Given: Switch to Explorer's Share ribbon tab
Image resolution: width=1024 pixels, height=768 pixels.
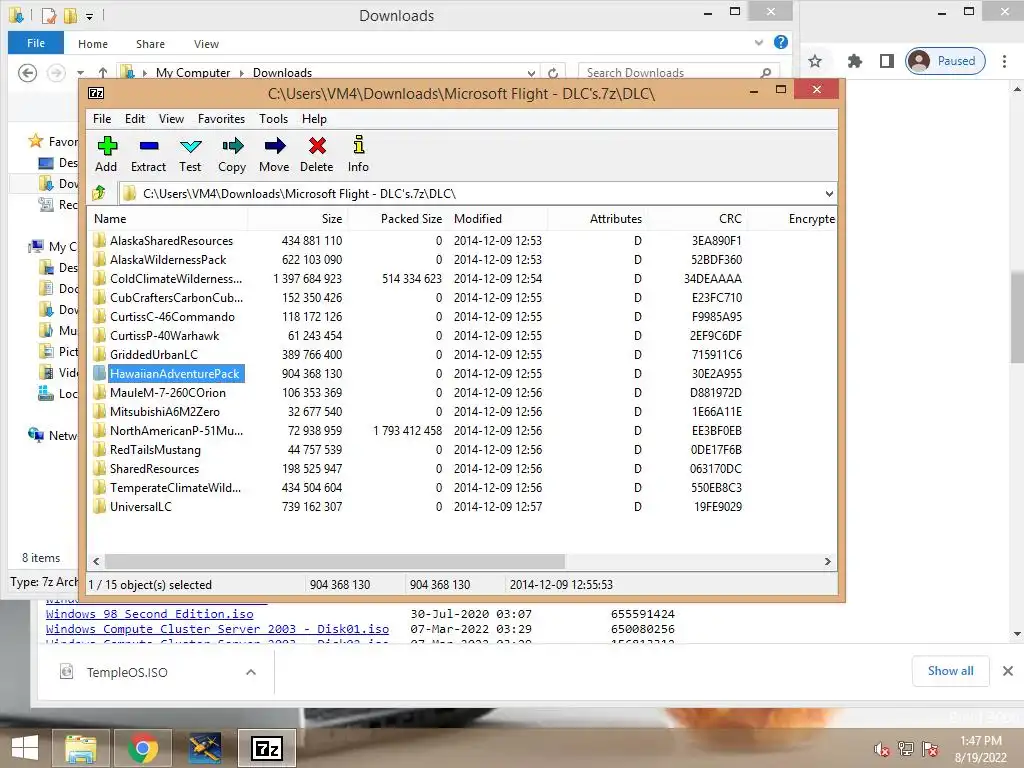Looking at the screenshot, I should 150,44.
